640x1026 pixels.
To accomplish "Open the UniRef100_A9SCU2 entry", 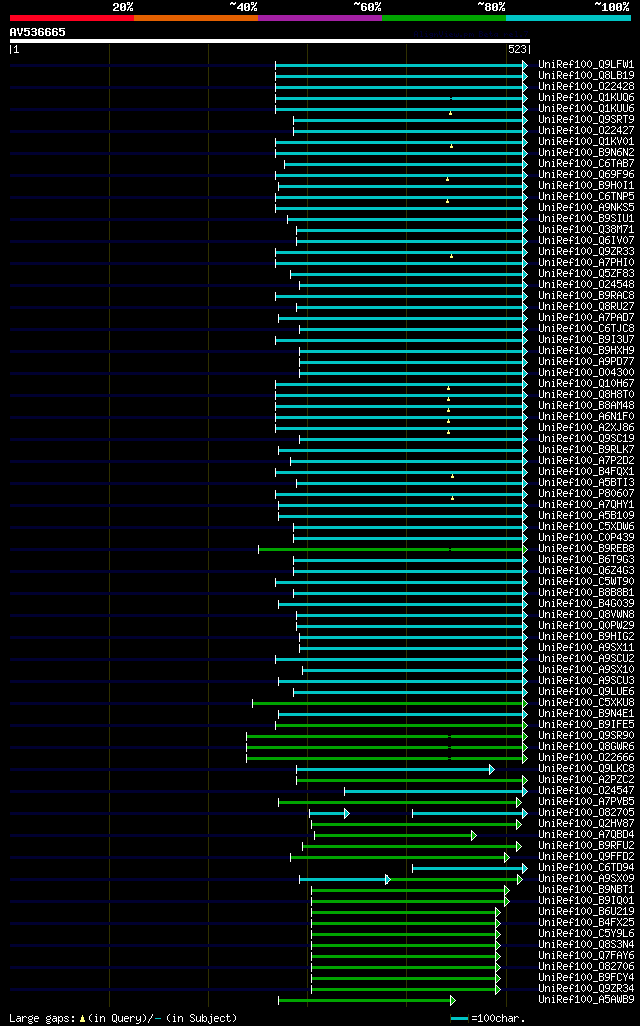I will 586,658.
